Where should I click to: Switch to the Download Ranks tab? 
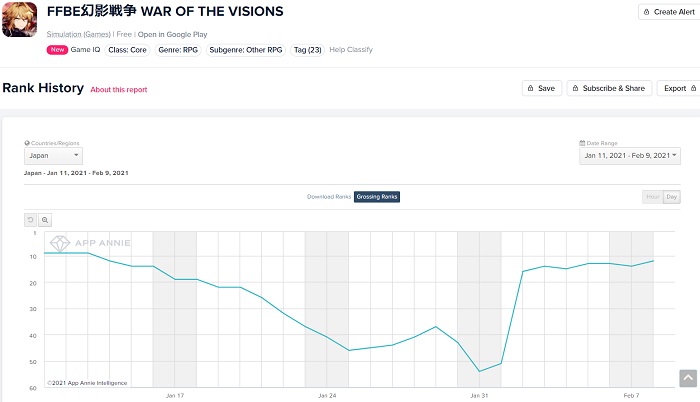pyautogui.click(x=329, y=197)
